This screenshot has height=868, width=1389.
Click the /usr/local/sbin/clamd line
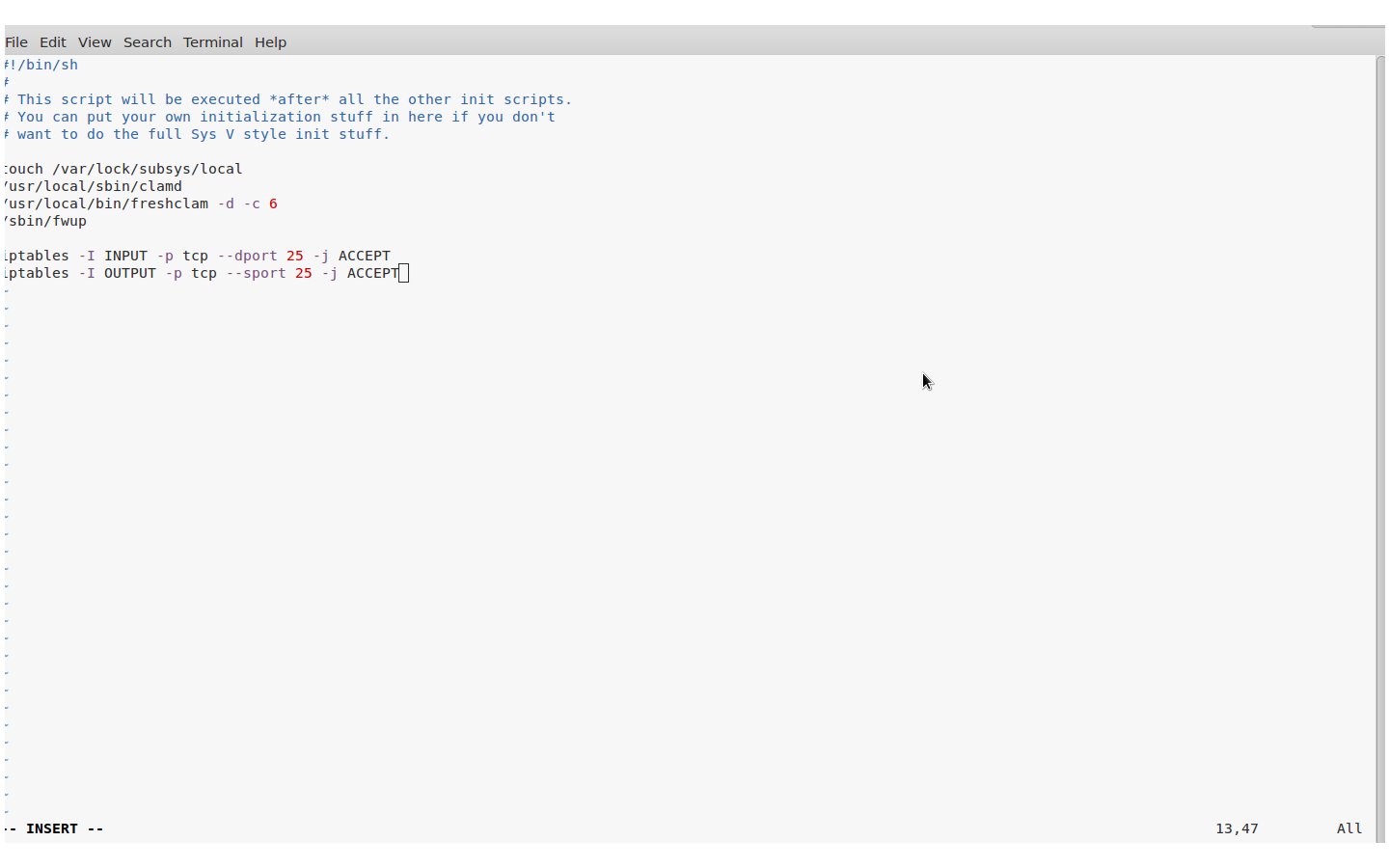pyautogui.click(x=92, y=186)
